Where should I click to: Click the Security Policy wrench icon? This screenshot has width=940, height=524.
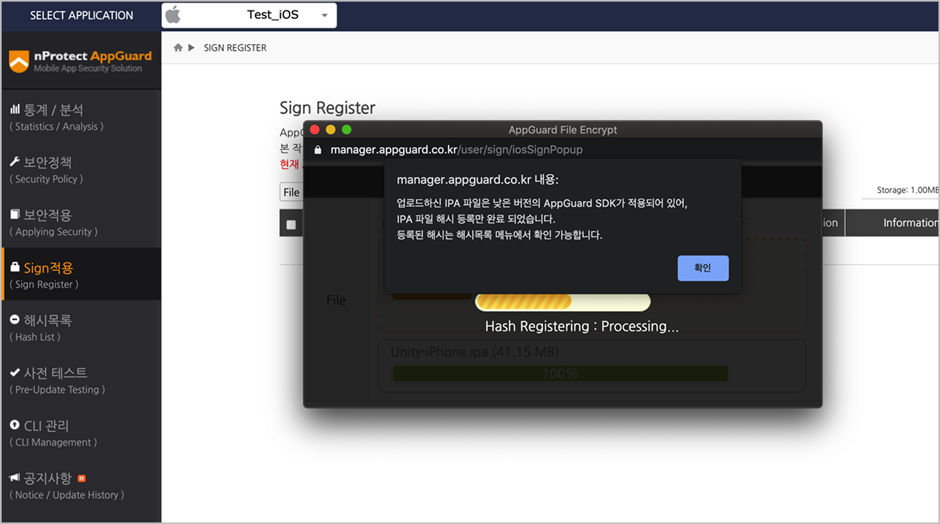15,161
